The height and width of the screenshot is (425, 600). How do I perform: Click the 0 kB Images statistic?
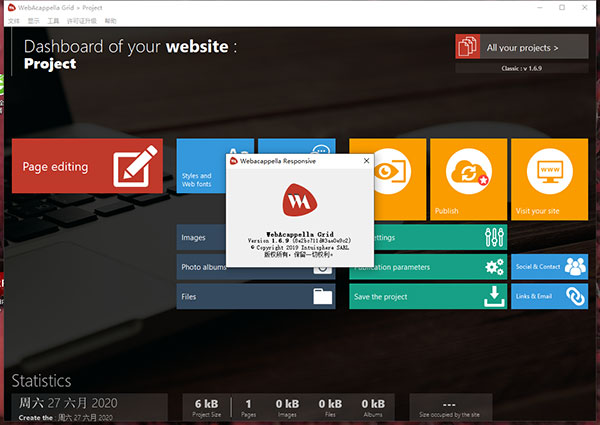tap(287, 408)
